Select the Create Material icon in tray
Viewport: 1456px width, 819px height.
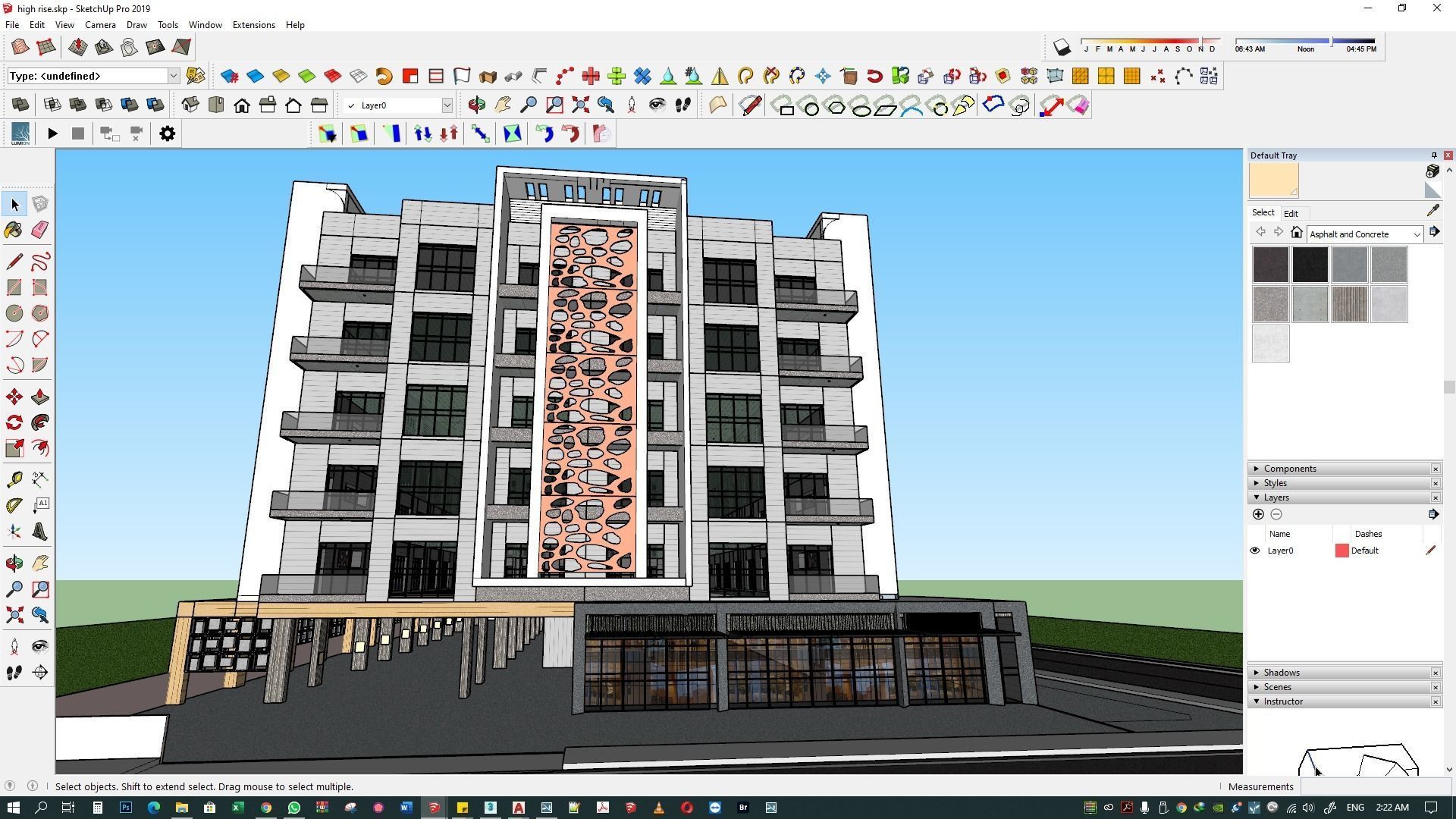[1432, 171]
